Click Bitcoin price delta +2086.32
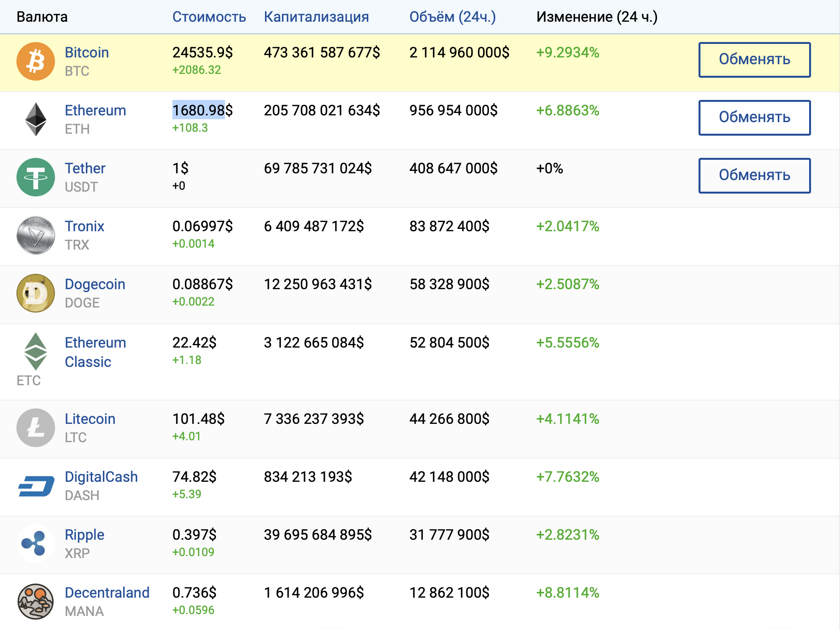The image size is (840, 630). click(x=197, y=70)
